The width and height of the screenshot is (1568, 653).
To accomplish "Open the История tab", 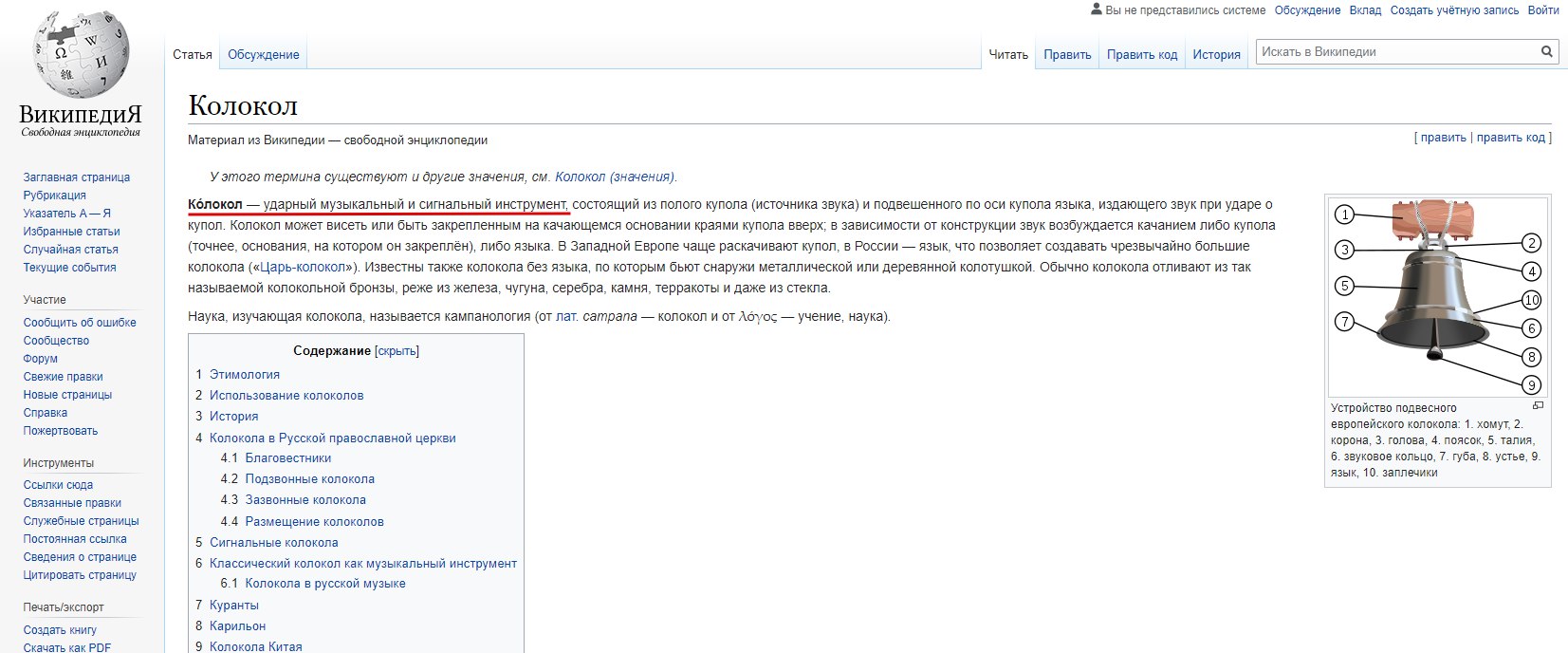I will 1216,54.
